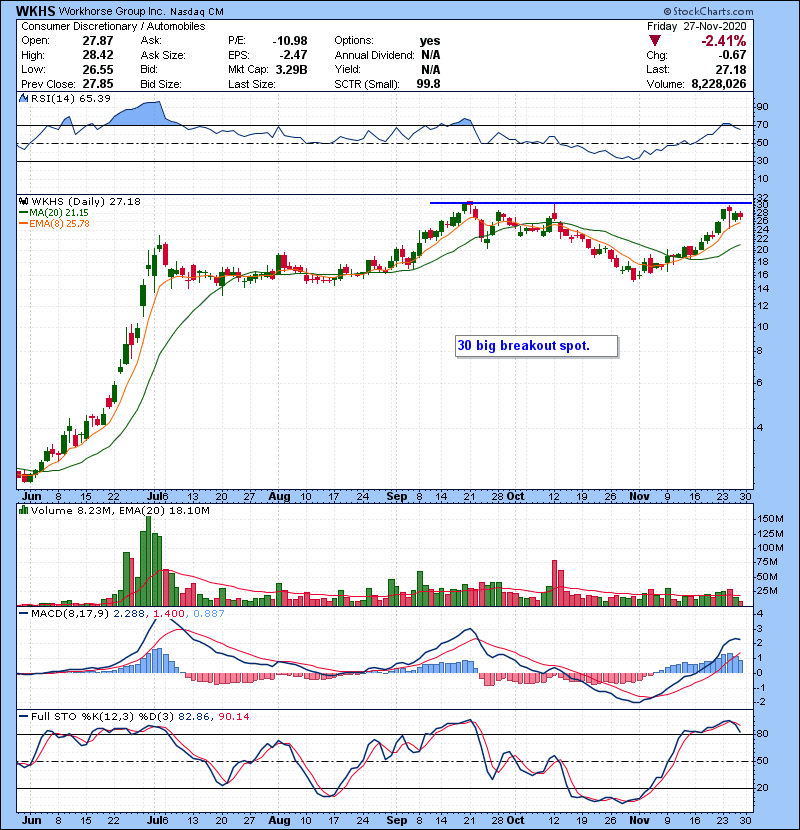800x830 pixels.
Task: Click the Nasdaq CM exchange label
Action: pyautogui.click(x=196, y=12)
